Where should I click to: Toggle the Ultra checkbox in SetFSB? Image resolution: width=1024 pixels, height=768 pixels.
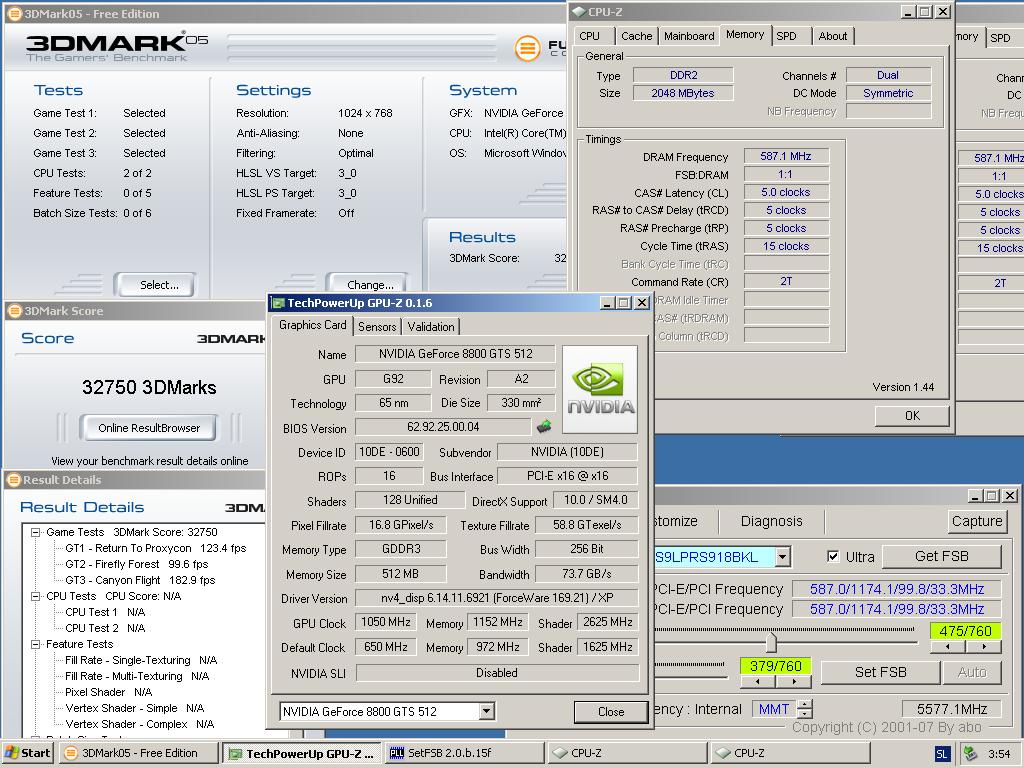coord(833,556)
